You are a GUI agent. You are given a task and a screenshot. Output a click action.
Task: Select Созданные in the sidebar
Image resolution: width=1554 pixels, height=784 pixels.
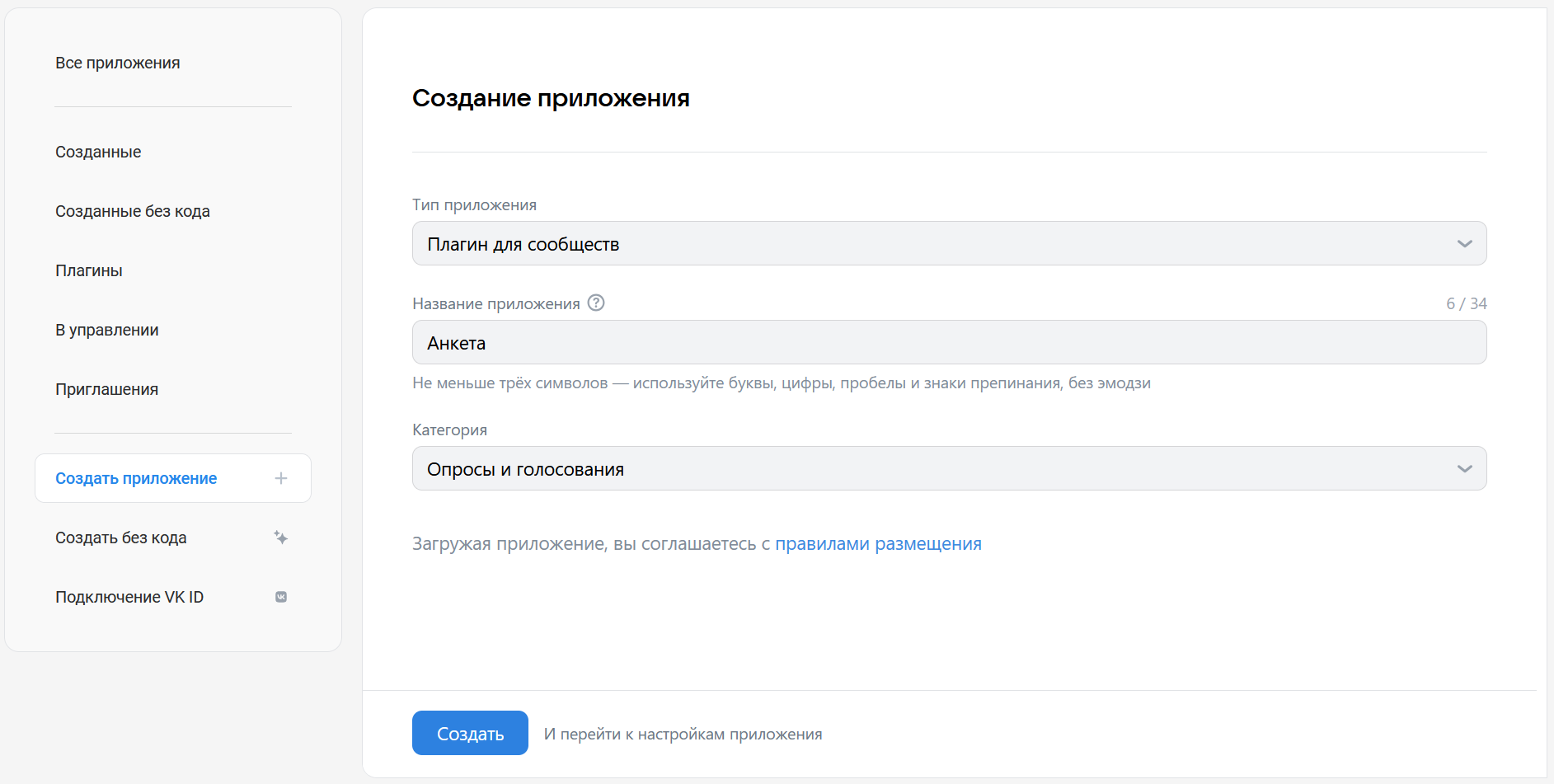pyautogui.click(x=98, y=152)
